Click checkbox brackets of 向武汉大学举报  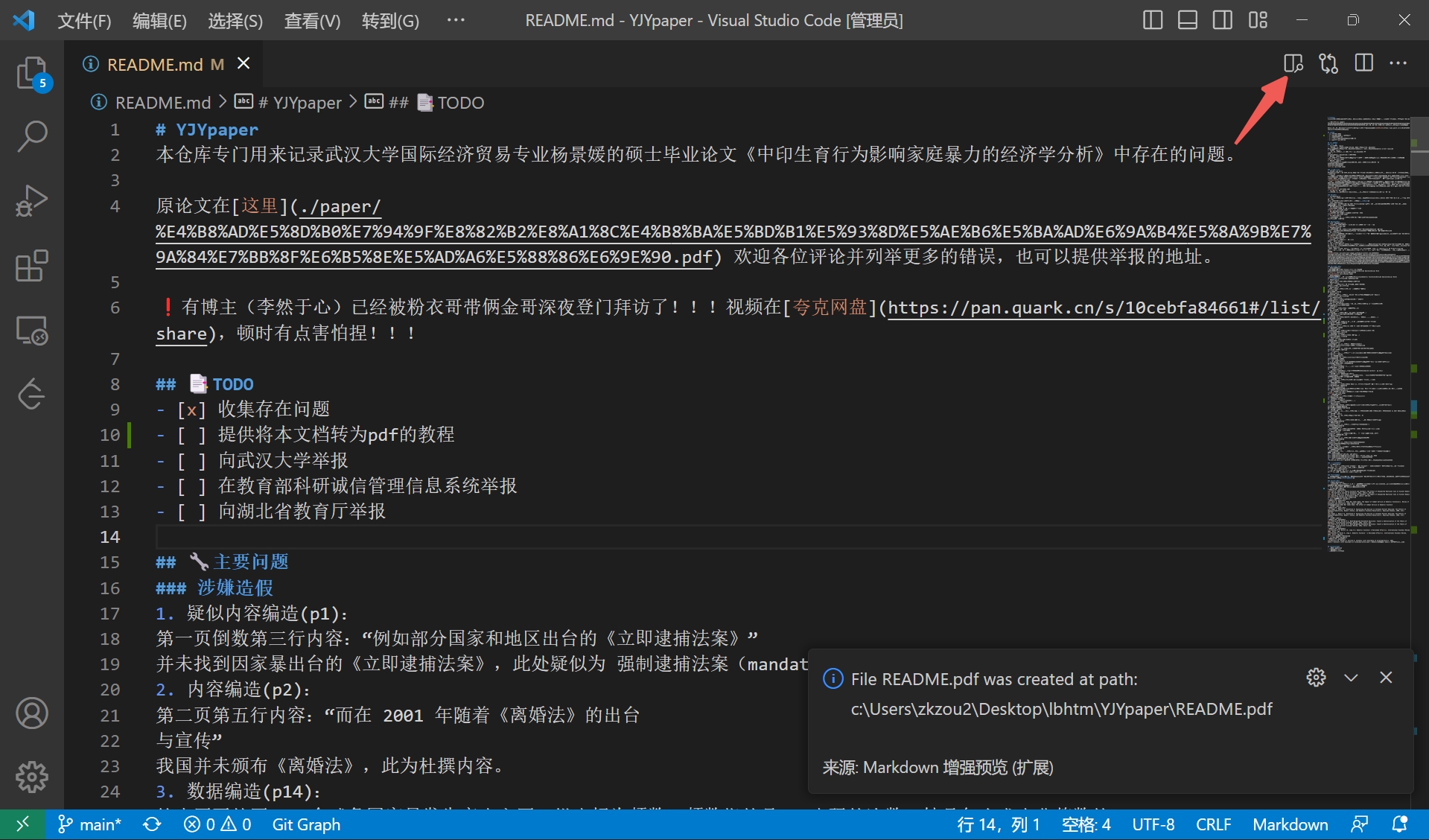tap(191, 460)
